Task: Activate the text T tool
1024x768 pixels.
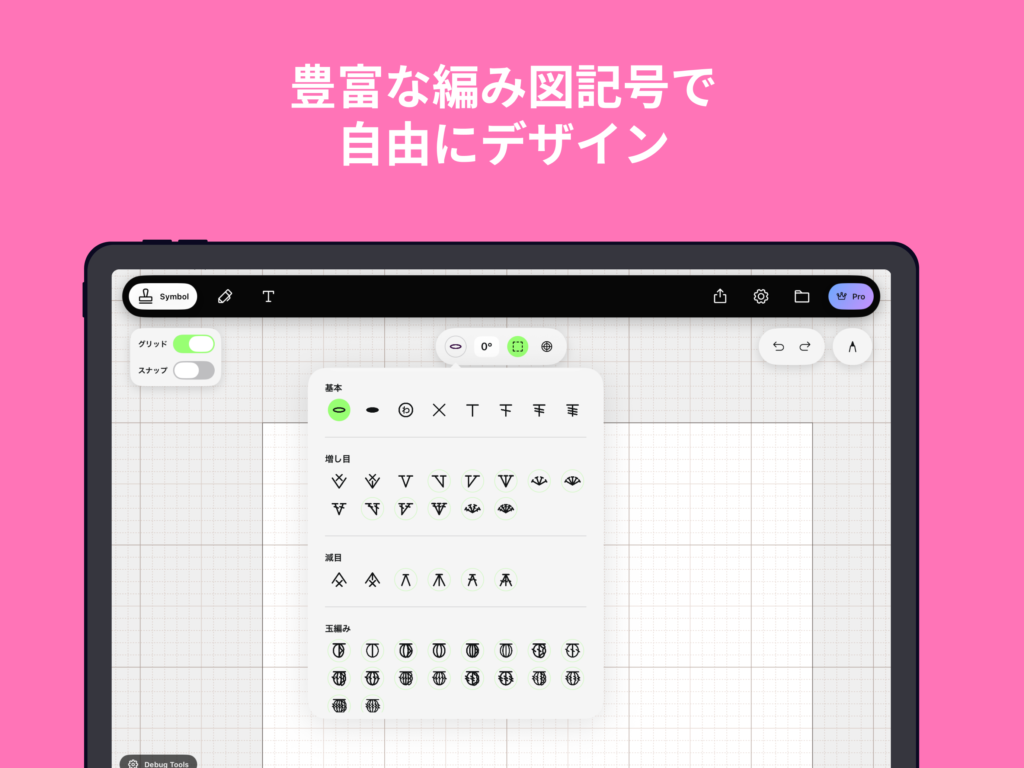Action: click(x=268, y=296)
